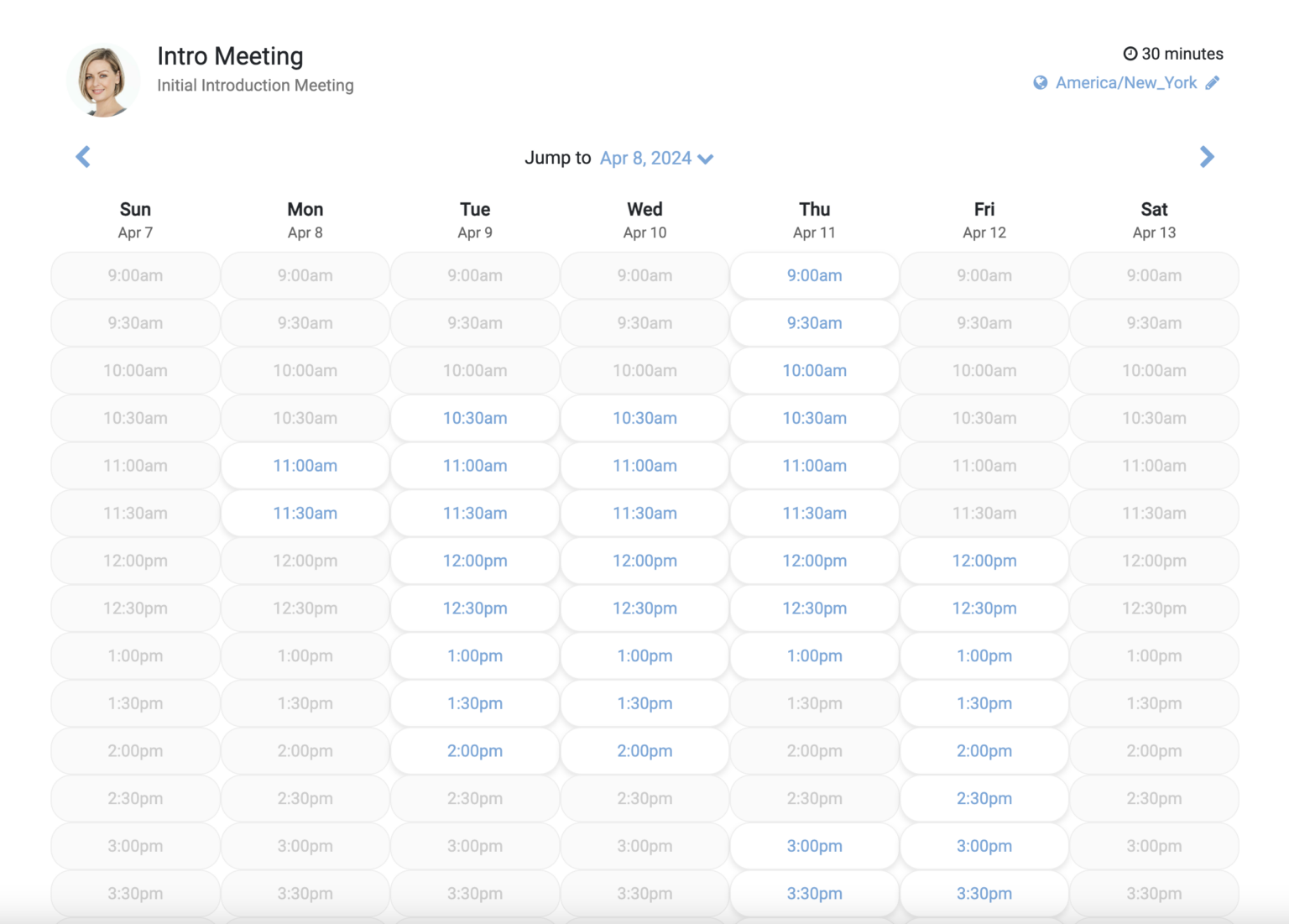The width and height of the screenshot is (1289, 924).
Task: Choose 10:30am on Tuesday Apr 9
Action: click(x=474, y=418)
